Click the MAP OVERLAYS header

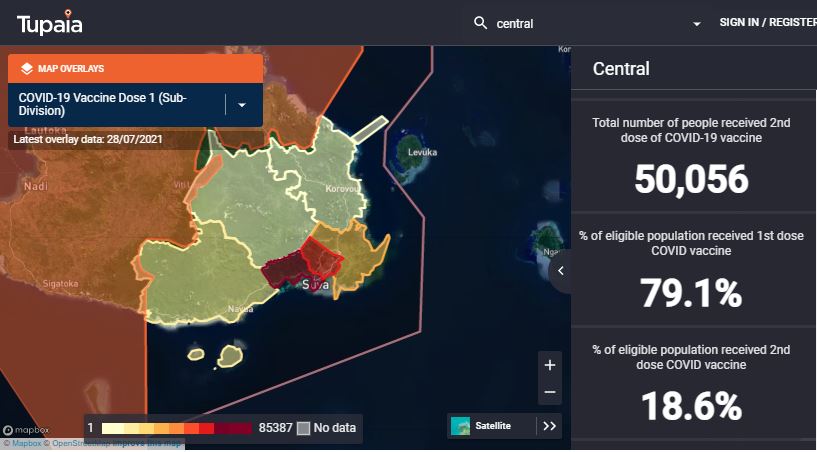coord(135,68)
